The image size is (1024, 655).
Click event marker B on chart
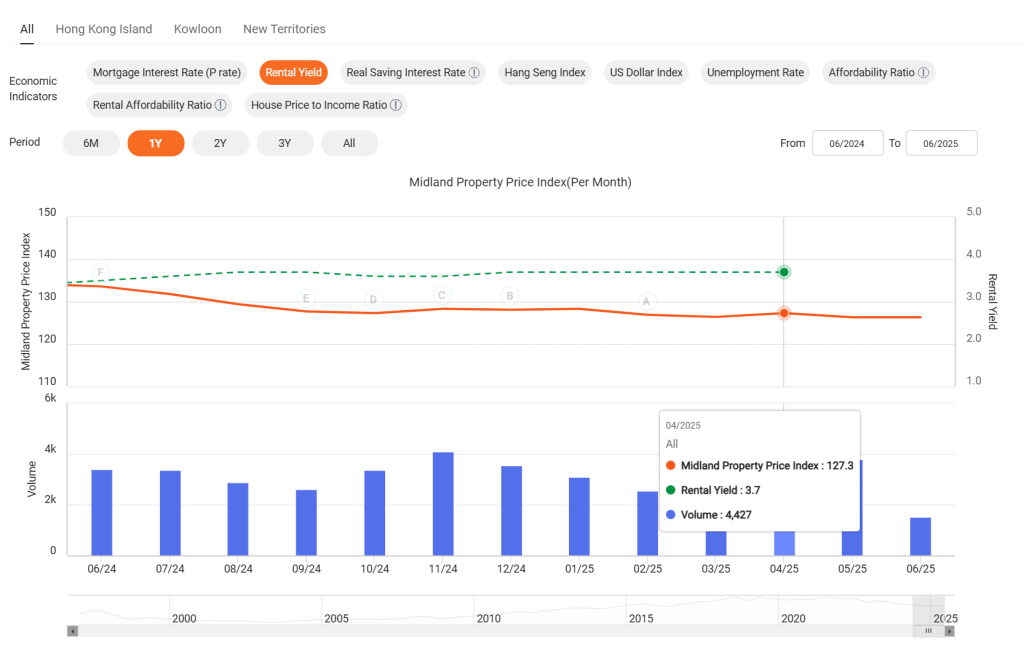[x=509, y=296]
